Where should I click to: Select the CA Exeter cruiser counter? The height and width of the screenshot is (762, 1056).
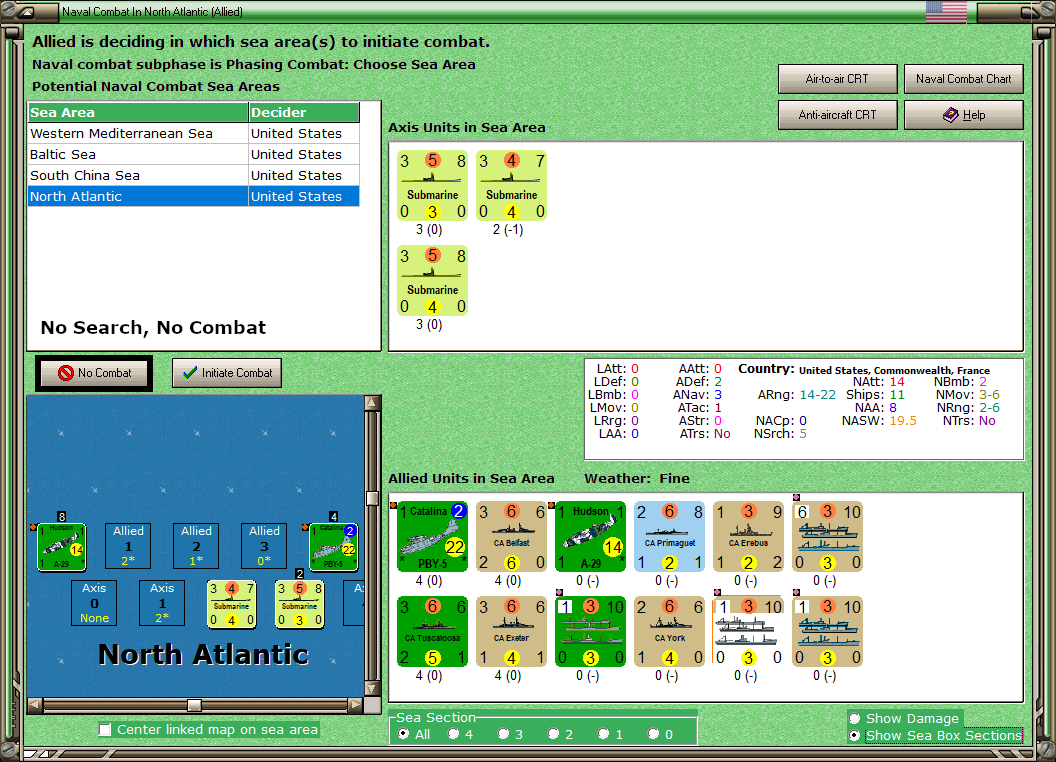tap(511, 631)
